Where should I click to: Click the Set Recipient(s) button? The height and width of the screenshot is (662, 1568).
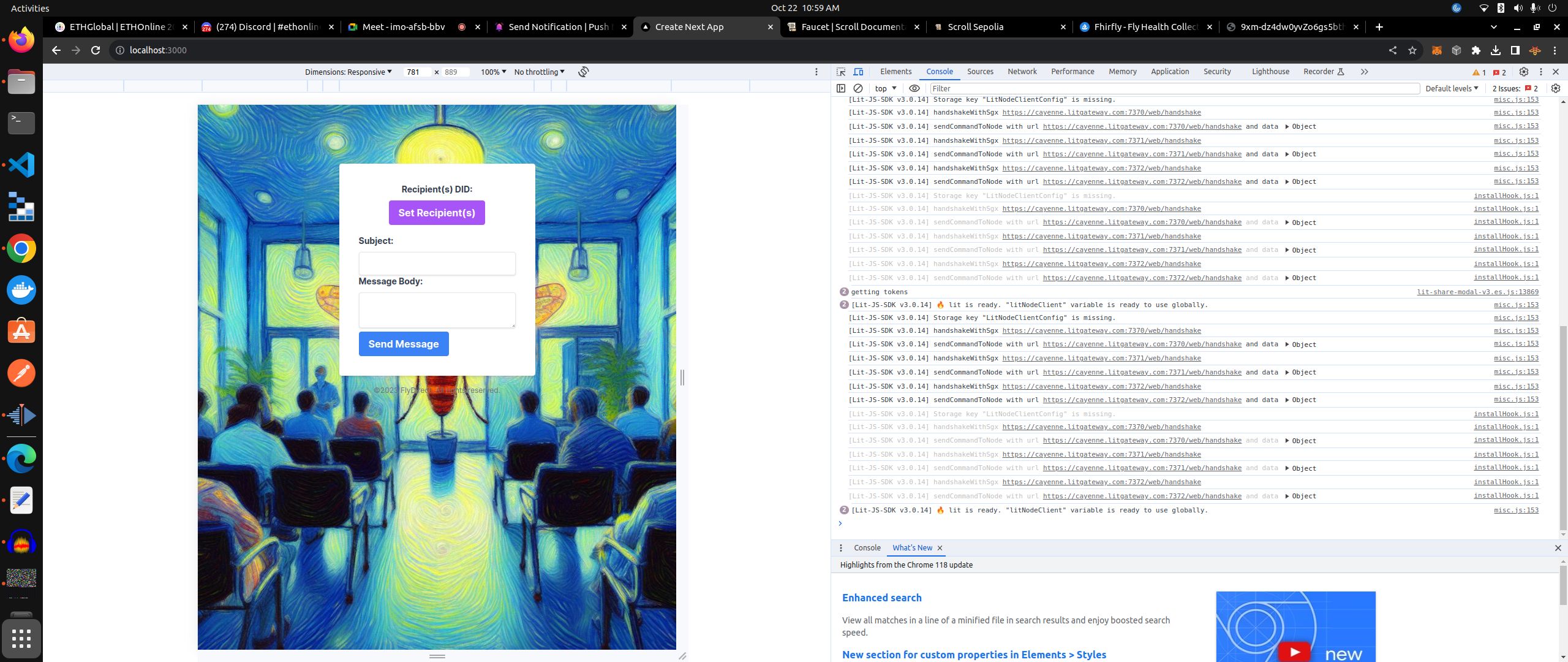pyautogui.click(x=437, y=213)
